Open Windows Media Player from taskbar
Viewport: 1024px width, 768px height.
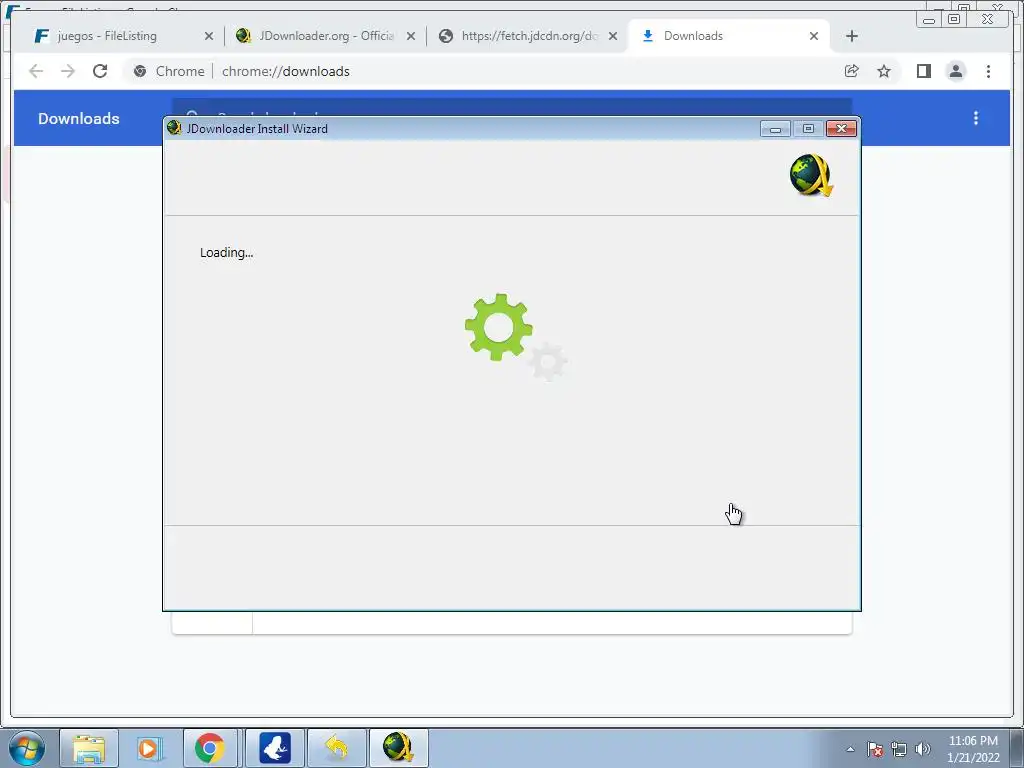click(x=149, y=748)
